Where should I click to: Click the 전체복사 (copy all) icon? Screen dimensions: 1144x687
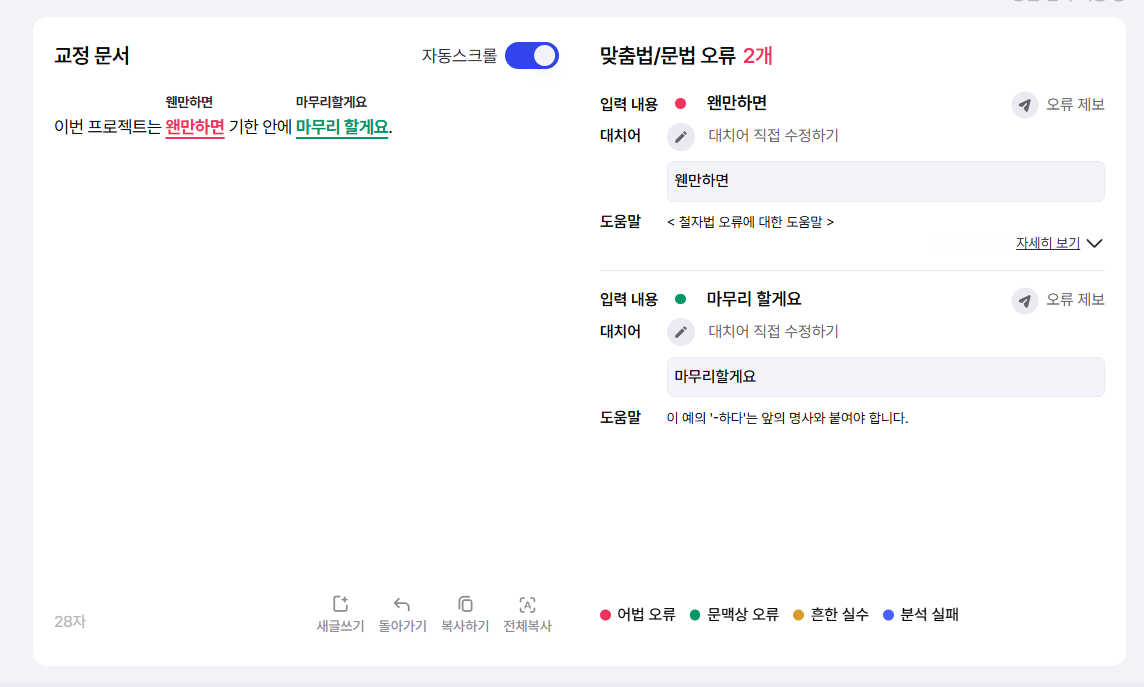[x=528, y=603]
